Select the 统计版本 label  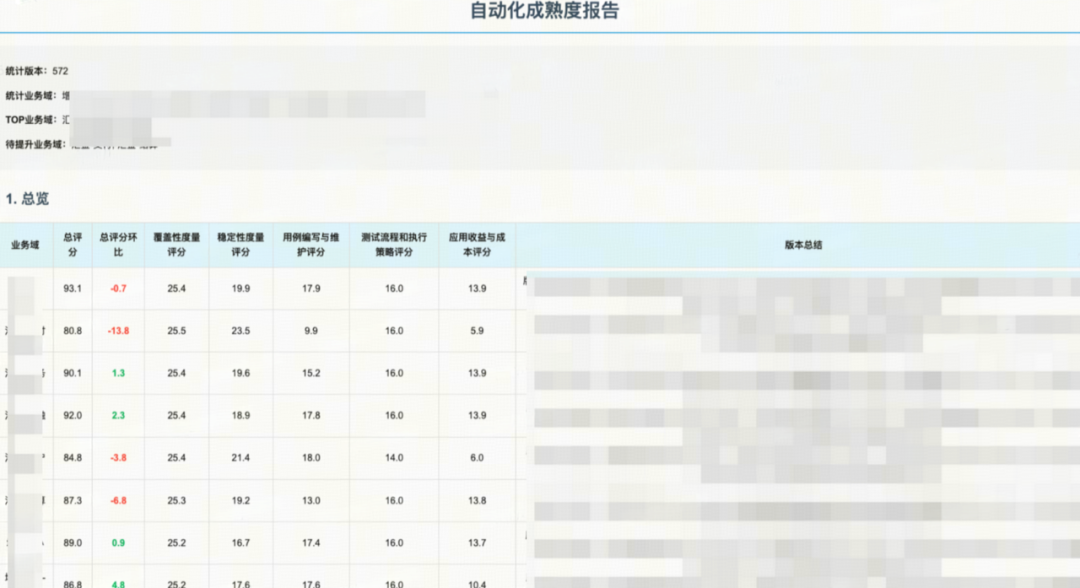click(x=25, y=71)
